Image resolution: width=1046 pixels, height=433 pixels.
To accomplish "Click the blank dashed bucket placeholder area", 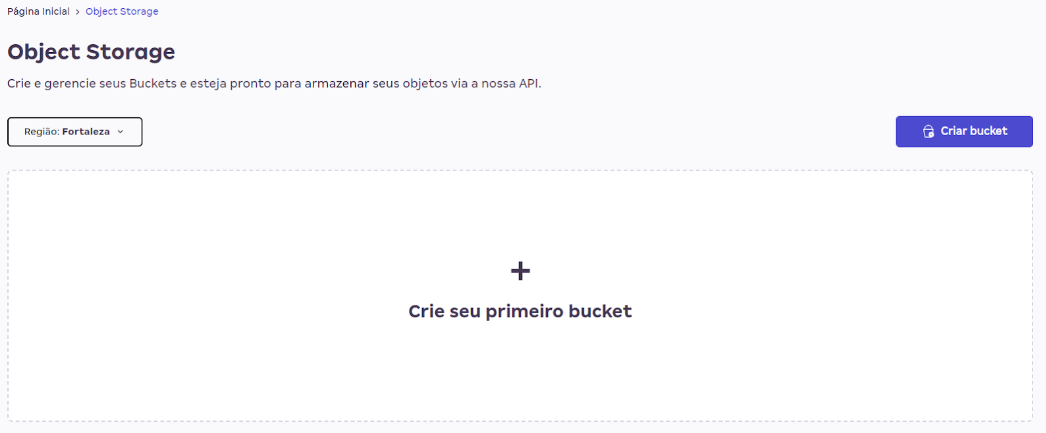I will click(250, 370).
